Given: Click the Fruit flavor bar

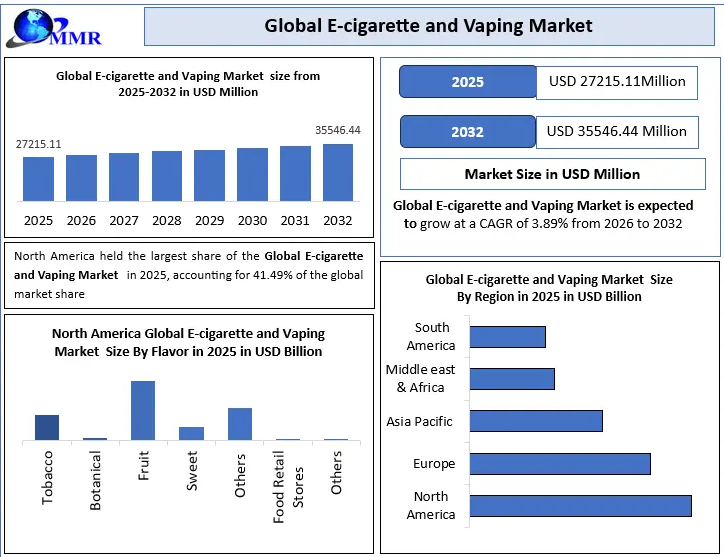Looking at the screenshot, I should point(143,410).
